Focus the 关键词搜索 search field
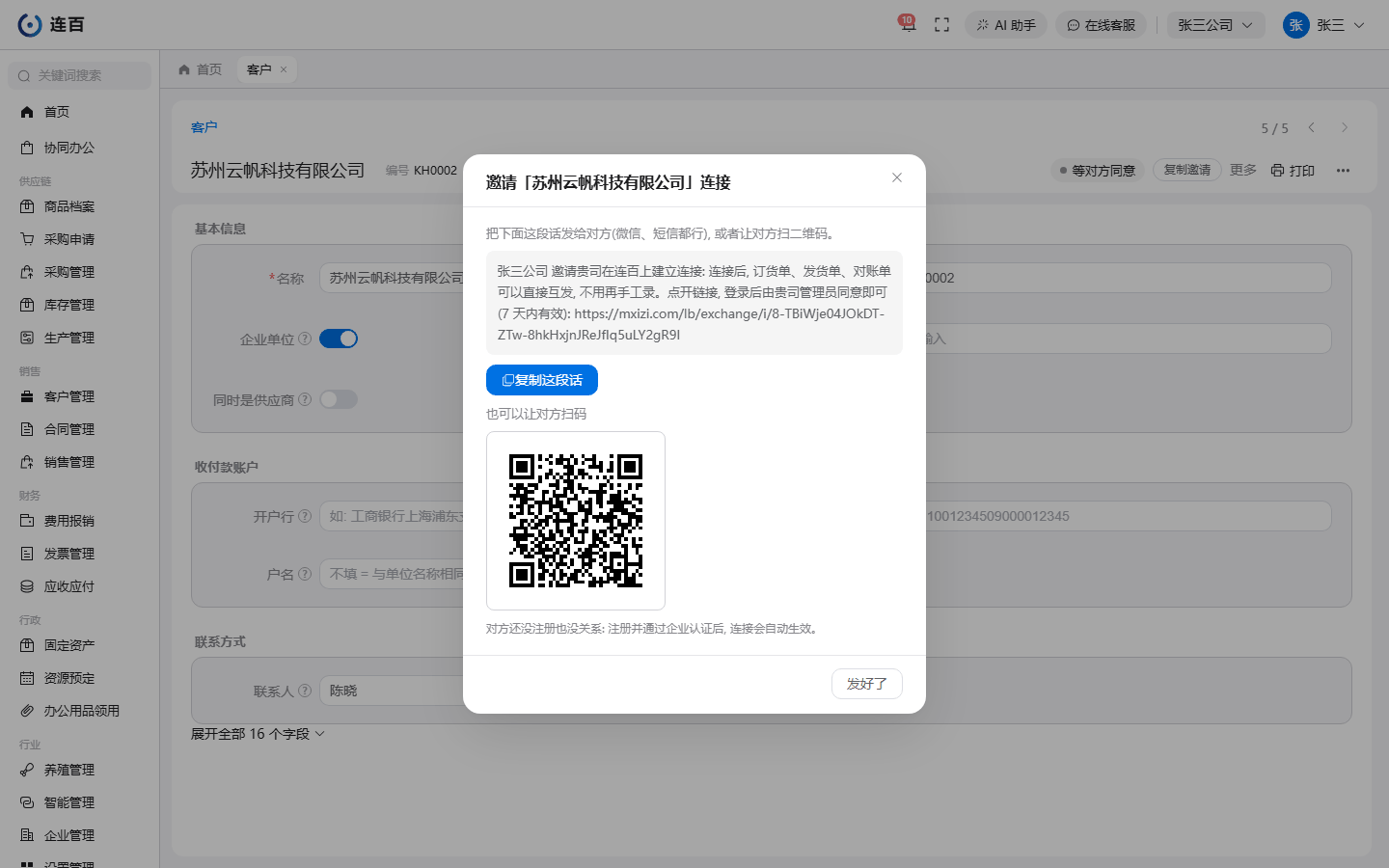The height and width of the screenshot is (868, 1389). [x=80, y=75]
